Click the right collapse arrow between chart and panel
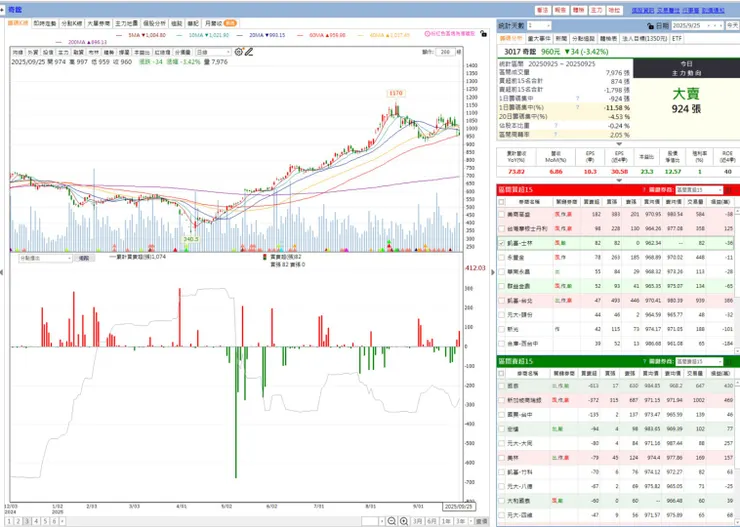The height and width of the screenshot is (527, 740). 493,272
